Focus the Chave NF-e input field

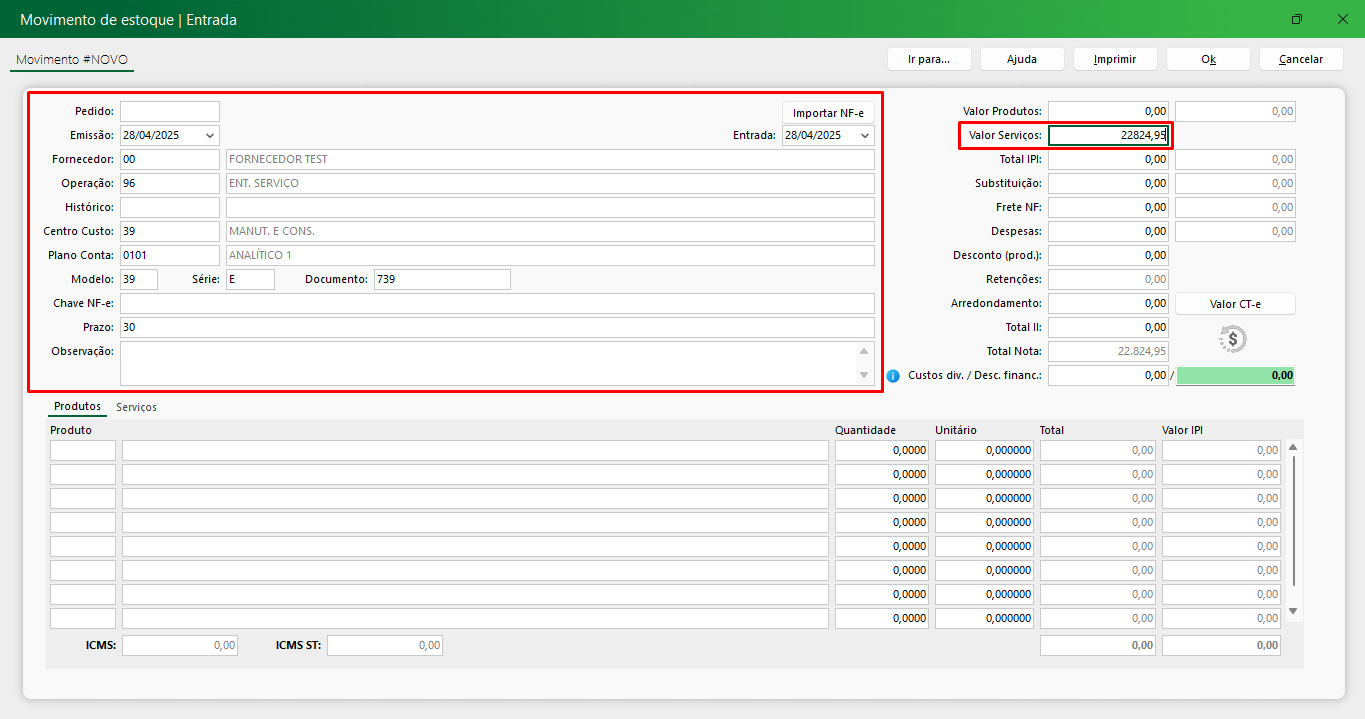coord(497,304)
